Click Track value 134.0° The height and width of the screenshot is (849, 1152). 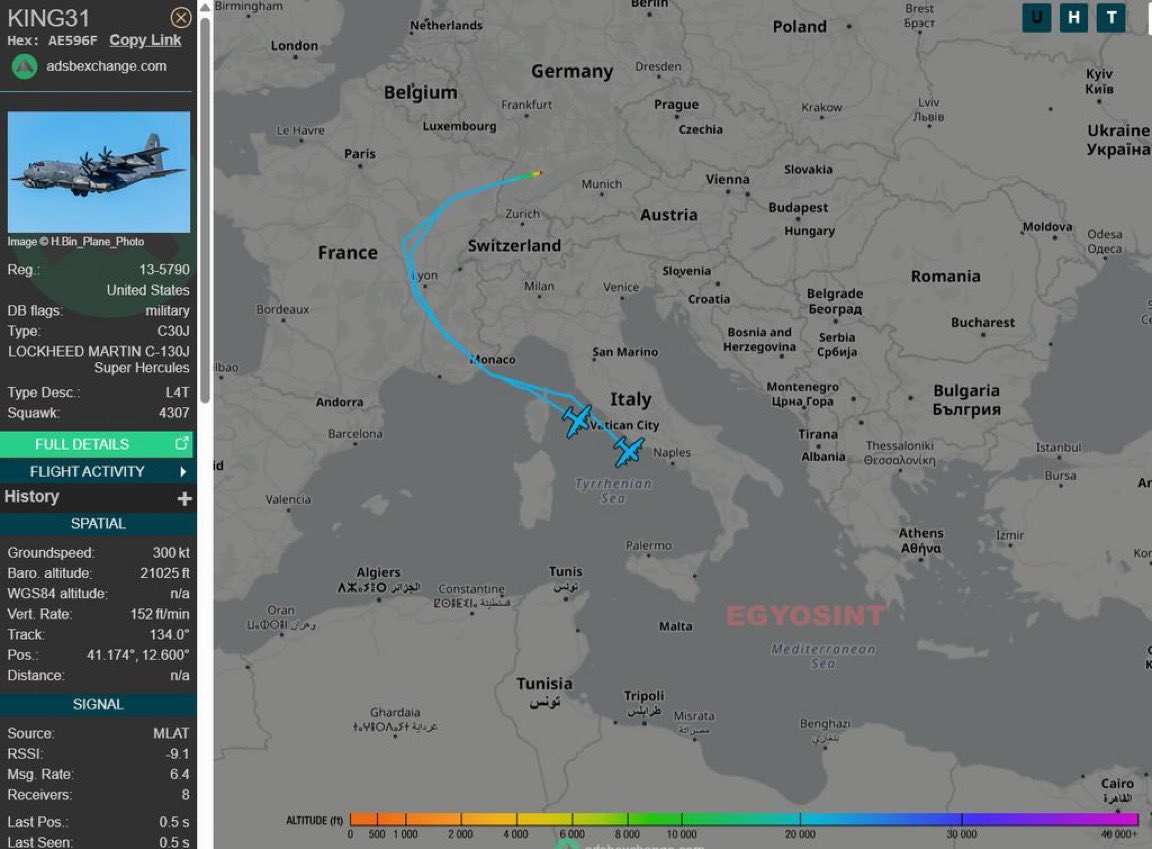(169, 635)
